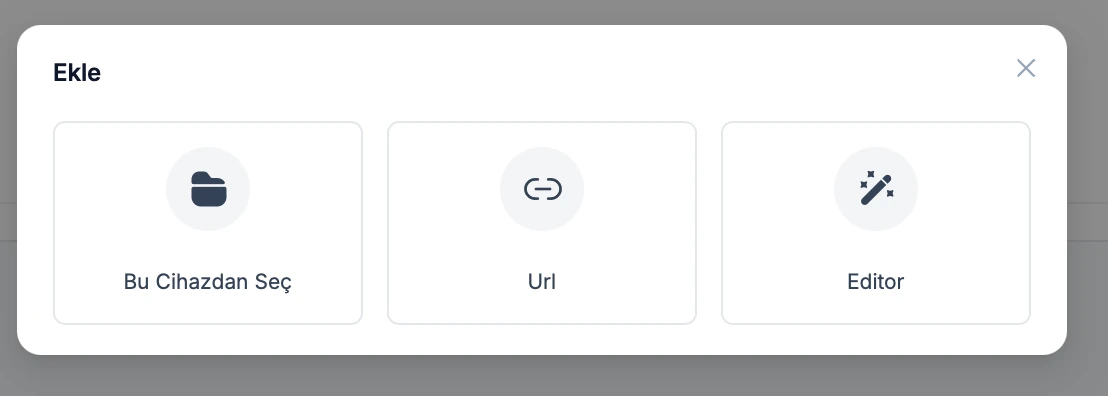1108x396 pixels.
Task: Tap the gray circle around the wand icon
Action: (876, 189)
